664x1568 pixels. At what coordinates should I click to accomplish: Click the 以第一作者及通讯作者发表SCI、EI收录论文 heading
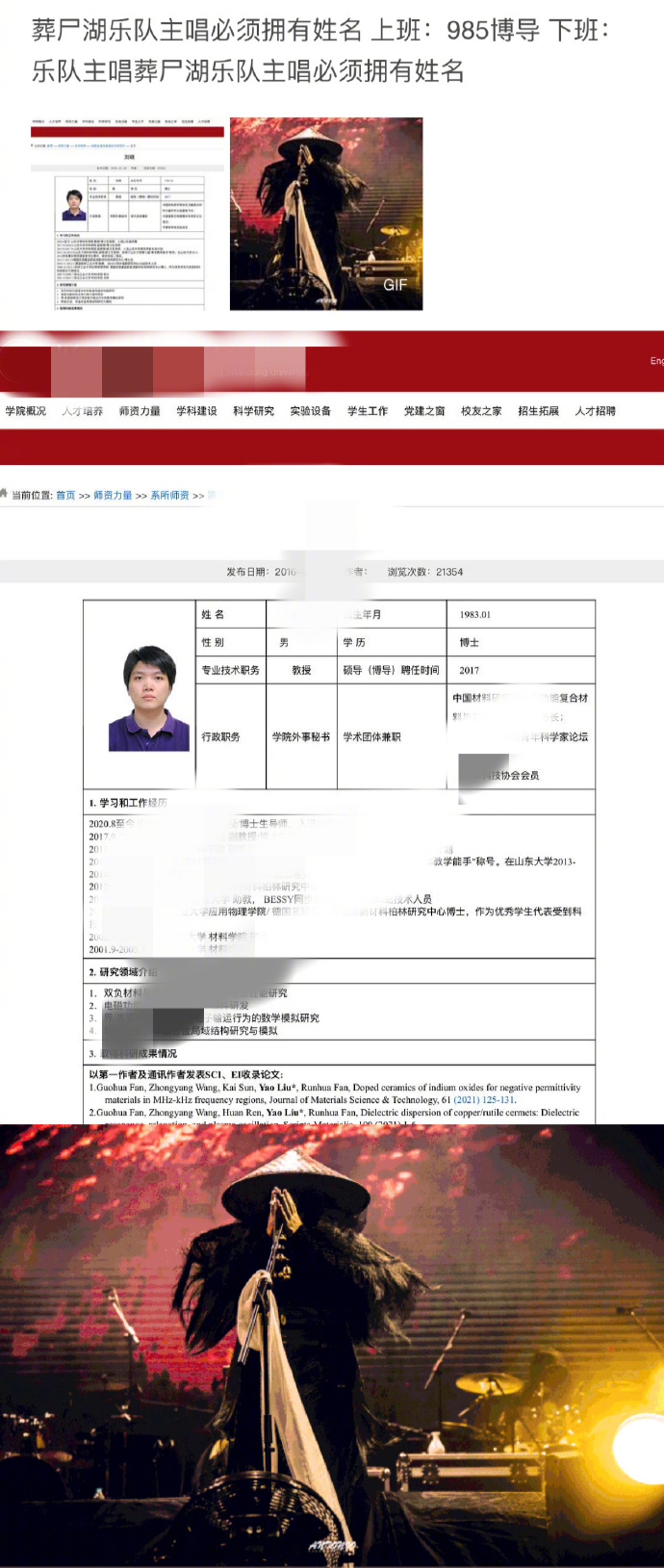(x=186, y=1074)
